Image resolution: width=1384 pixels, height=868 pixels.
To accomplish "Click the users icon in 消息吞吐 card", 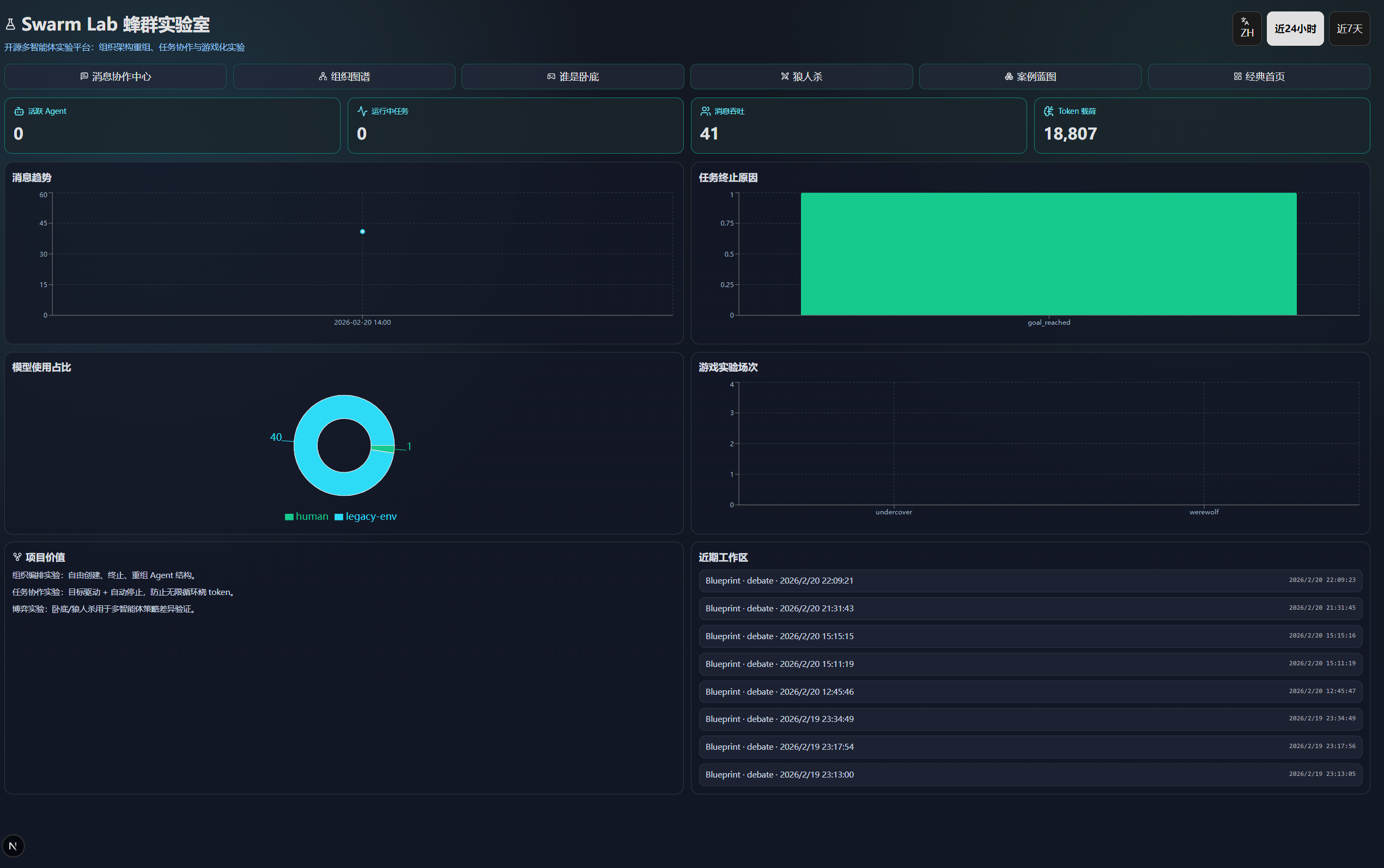I will (706, 111).
